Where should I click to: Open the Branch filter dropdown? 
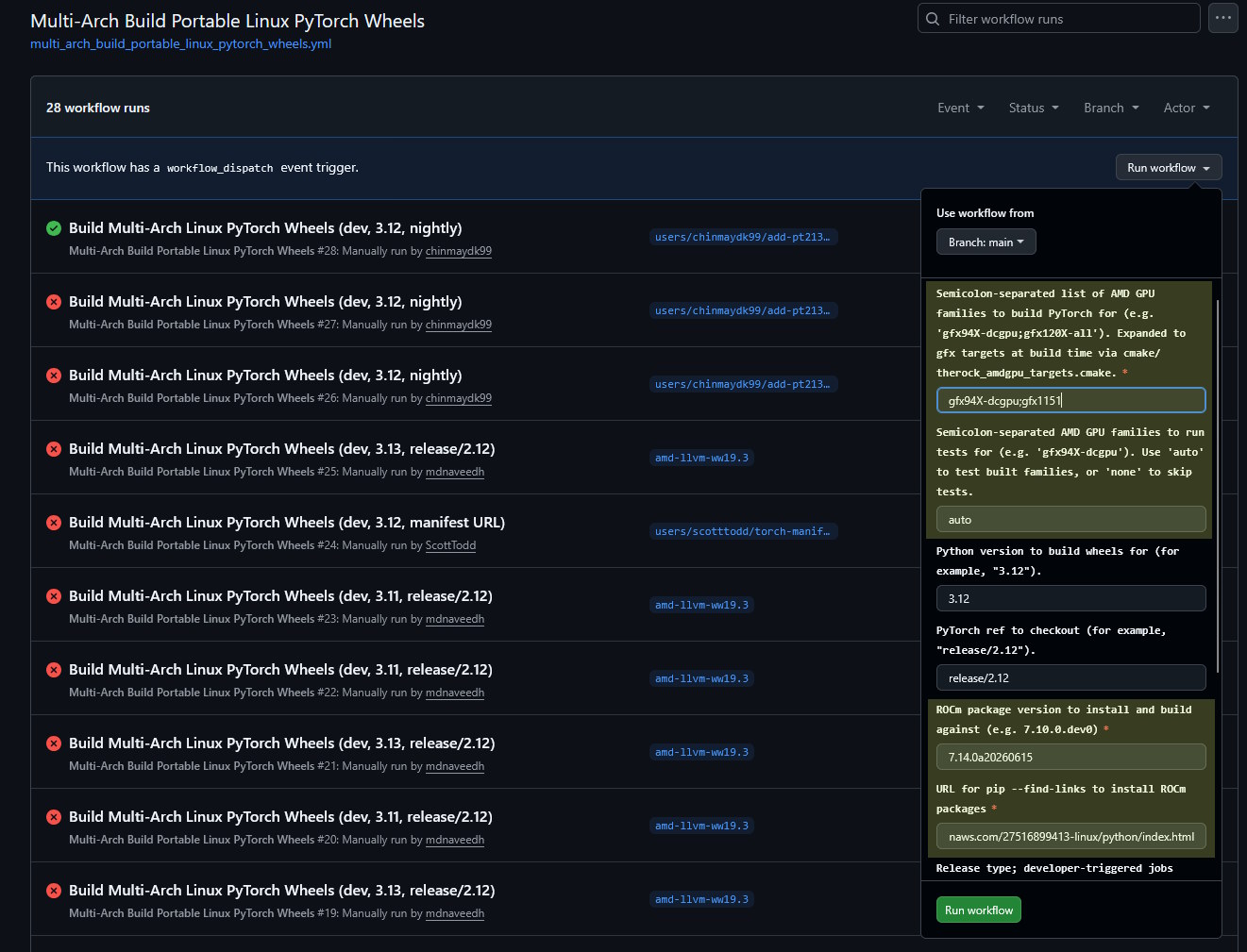coord(1111,108)
